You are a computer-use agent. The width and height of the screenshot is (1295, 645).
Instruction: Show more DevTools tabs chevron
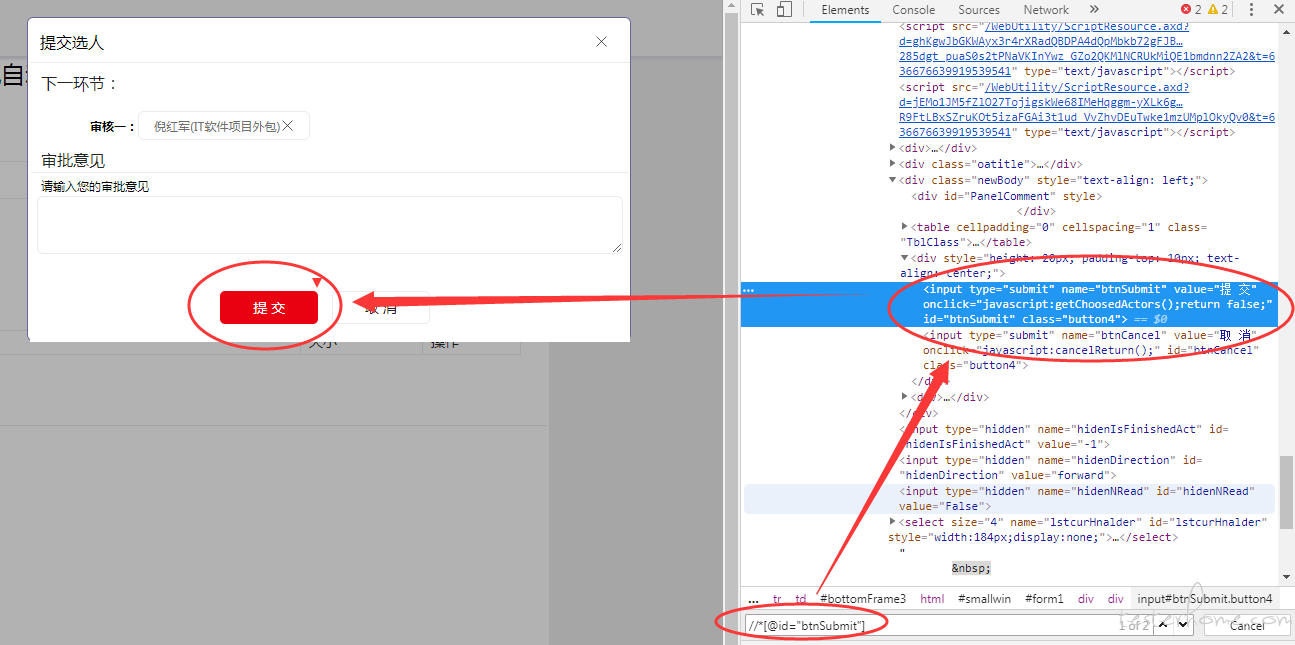pyautogui.click(x=1094, y=10)
